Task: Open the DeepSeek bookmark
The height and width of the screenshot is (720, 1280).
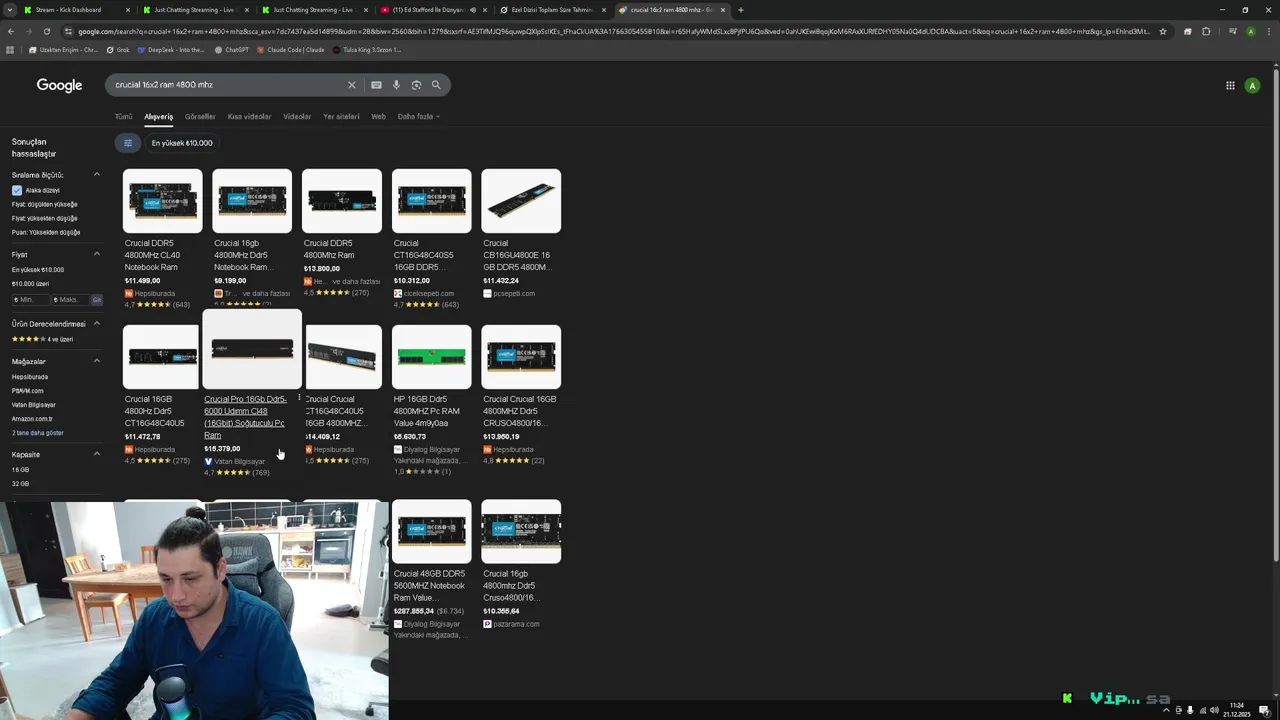Action: pyautogui.click(x=171, y=49)
